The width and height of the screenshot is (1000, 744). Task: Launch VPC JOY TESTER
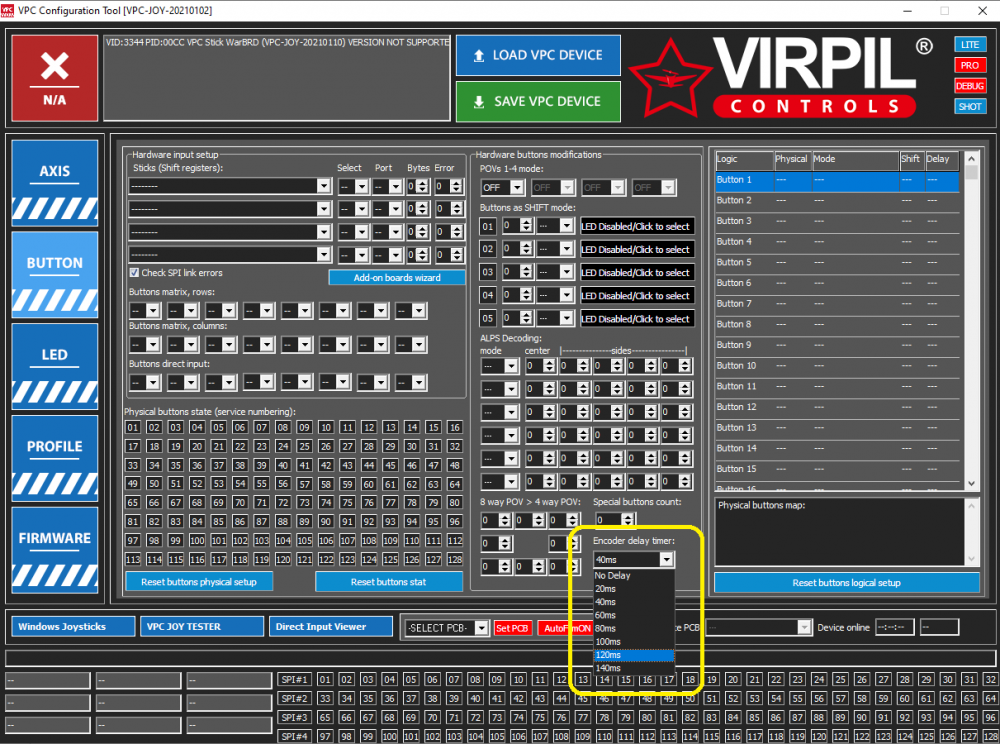[x=202, y=627]
